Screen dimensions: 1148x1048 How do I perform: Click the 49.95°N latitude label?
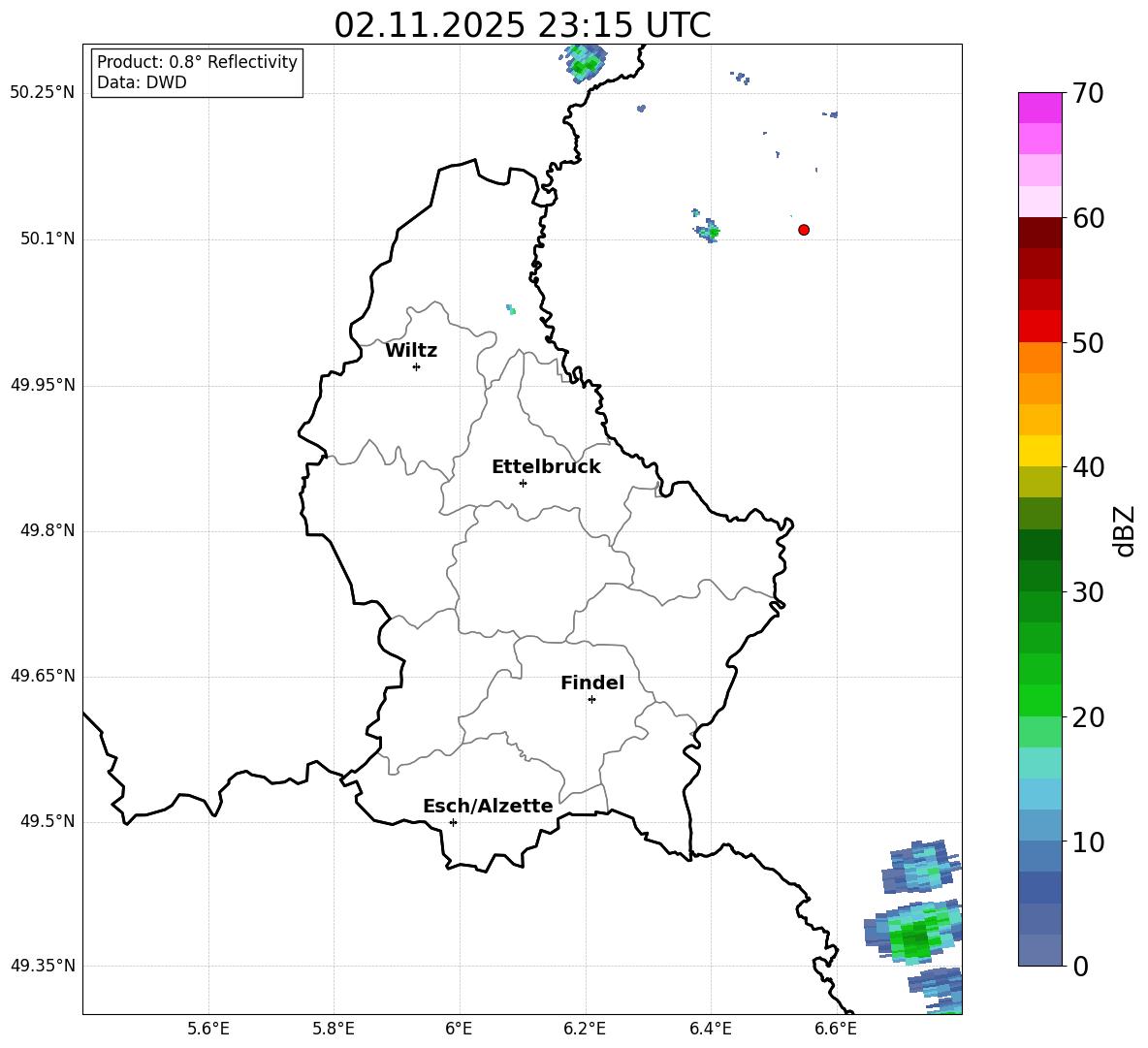pyautogui.click(x=42, y=385)
